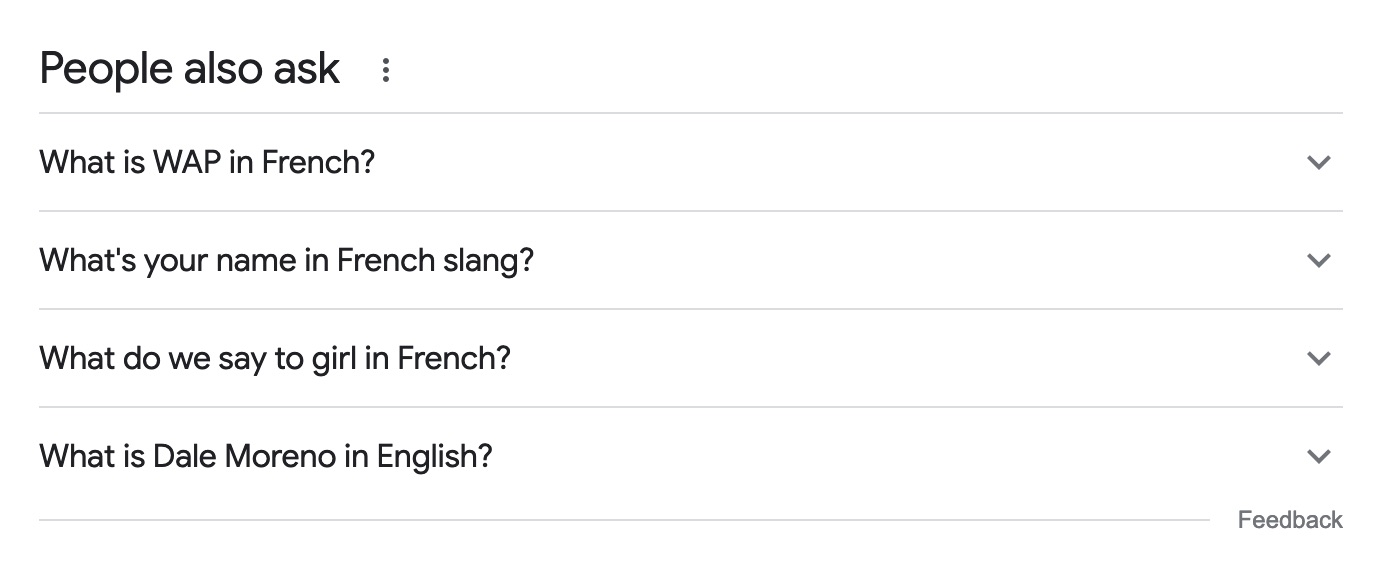Click the word "WAP" in the first question
This screenshot has height=570, width=1382.
pos(187,162)
